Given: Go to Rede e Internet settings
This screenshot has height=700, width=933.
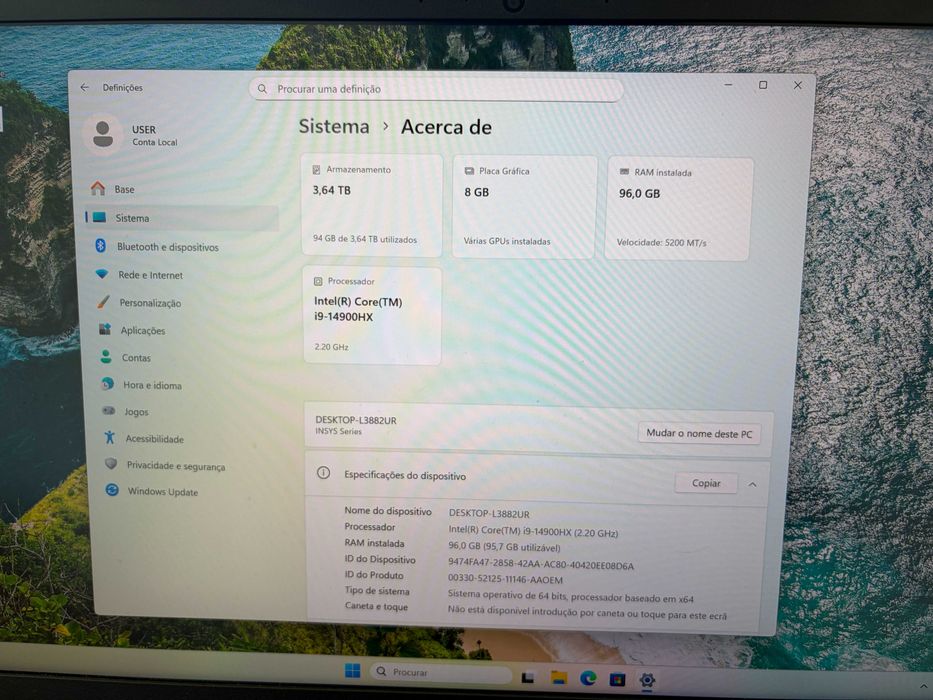Looking at the screenshot, I should click(150, 275).
